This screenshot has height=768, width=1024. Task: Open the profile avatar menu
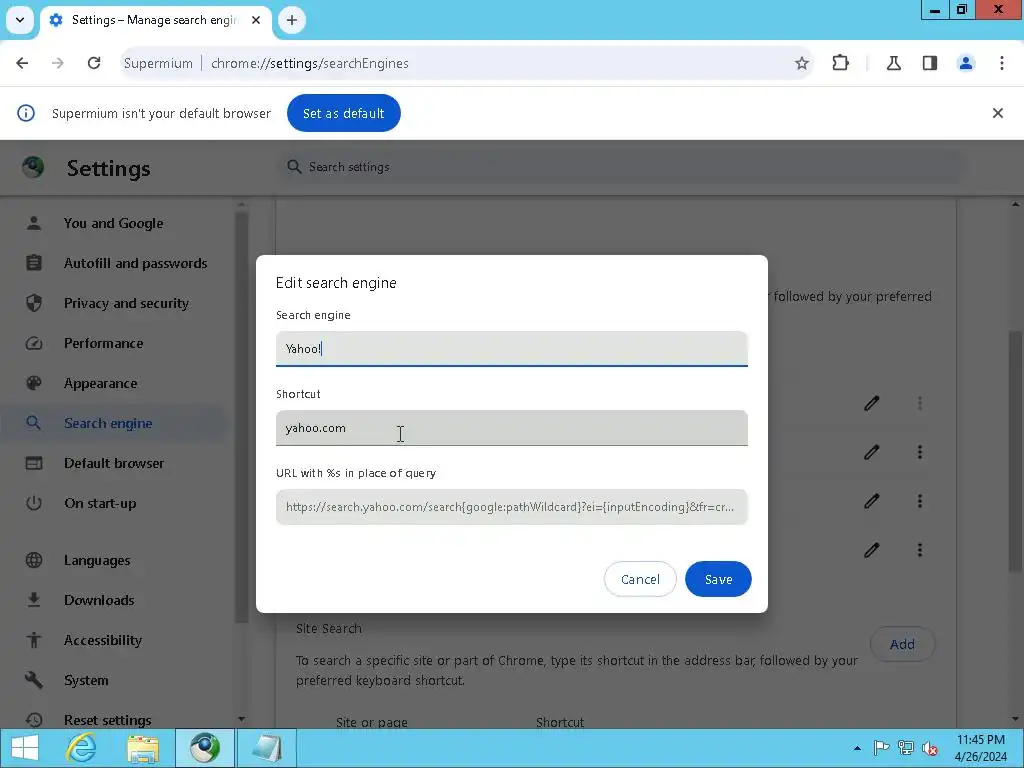[966, 63]
